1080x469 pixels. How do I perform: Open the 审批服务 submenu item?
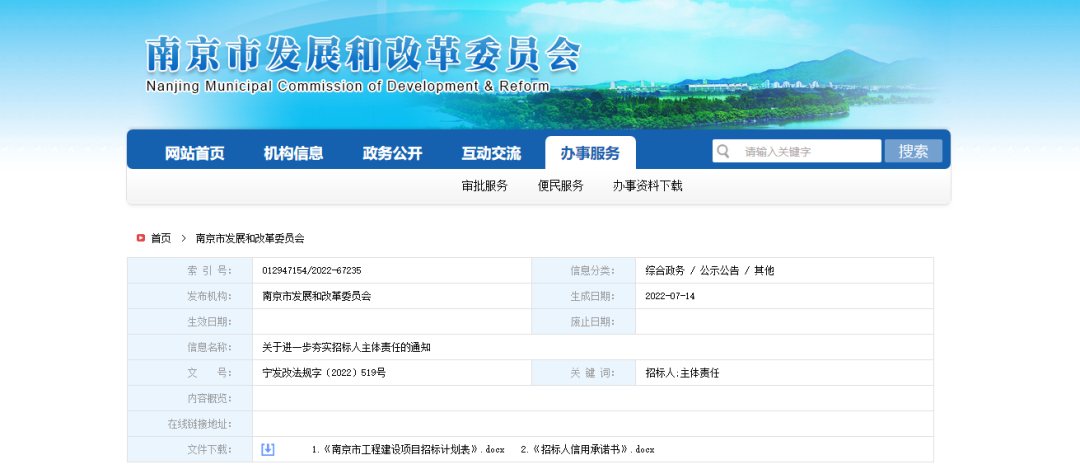[485, 186]
